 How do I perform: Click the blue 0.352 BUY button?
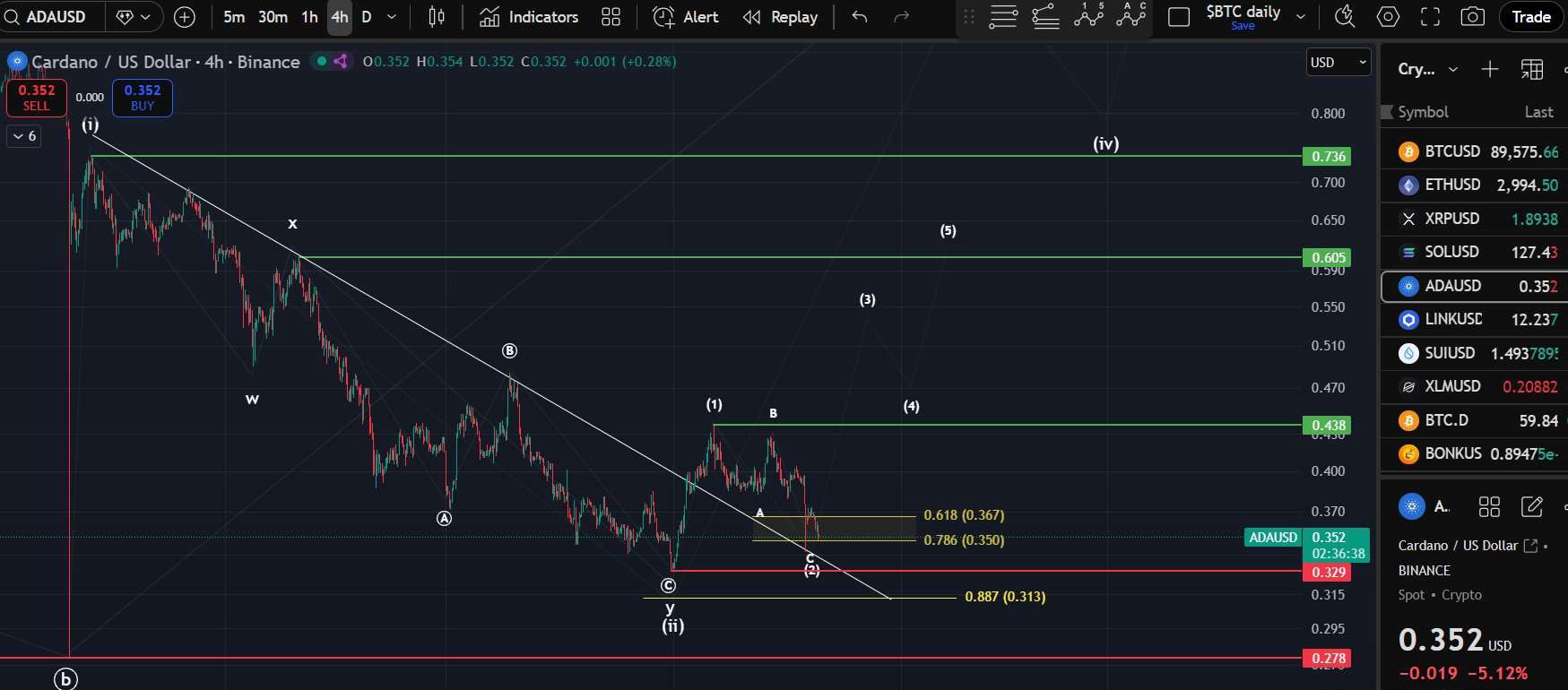pyautogui.click(x=143, y=98)
